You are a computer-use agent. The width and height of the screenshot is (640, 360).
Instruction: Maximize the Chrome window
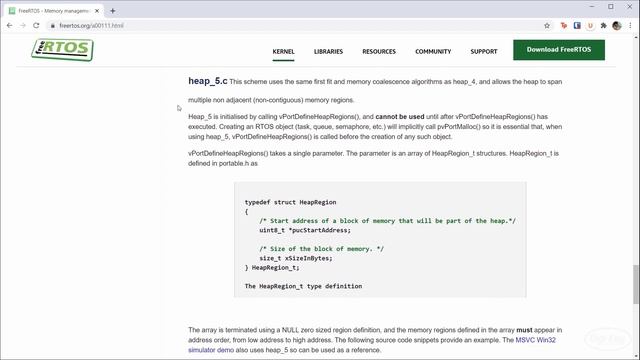coord(611,7)
